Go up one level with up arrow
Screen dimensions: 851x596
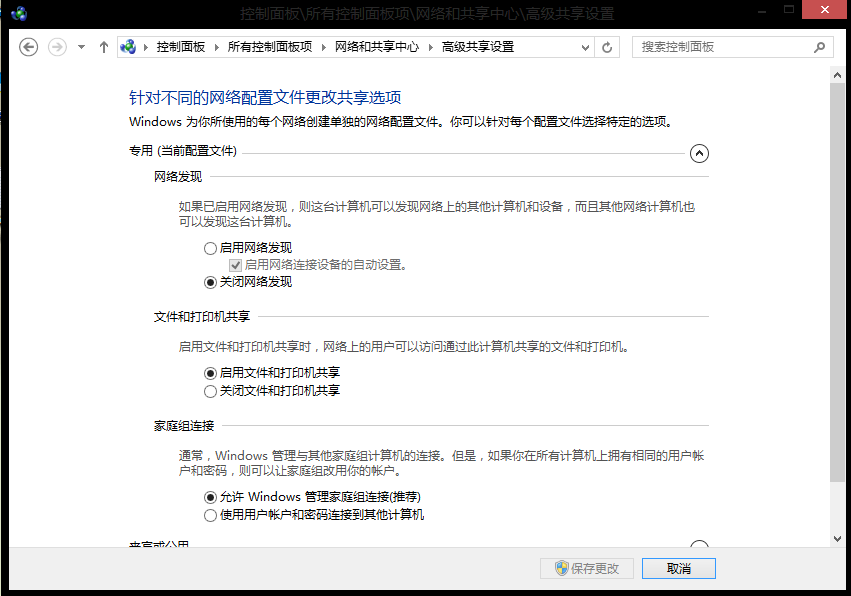[104, 47]
